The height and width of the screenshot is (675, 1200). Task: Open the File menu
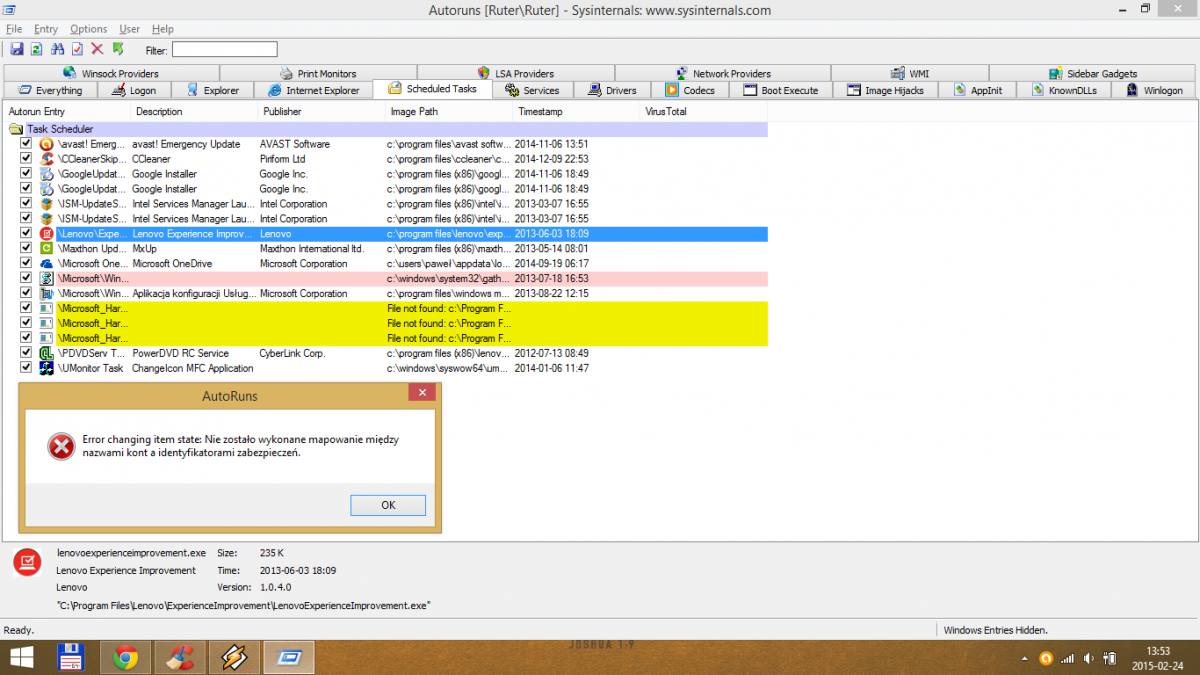(x=14, y=29)
